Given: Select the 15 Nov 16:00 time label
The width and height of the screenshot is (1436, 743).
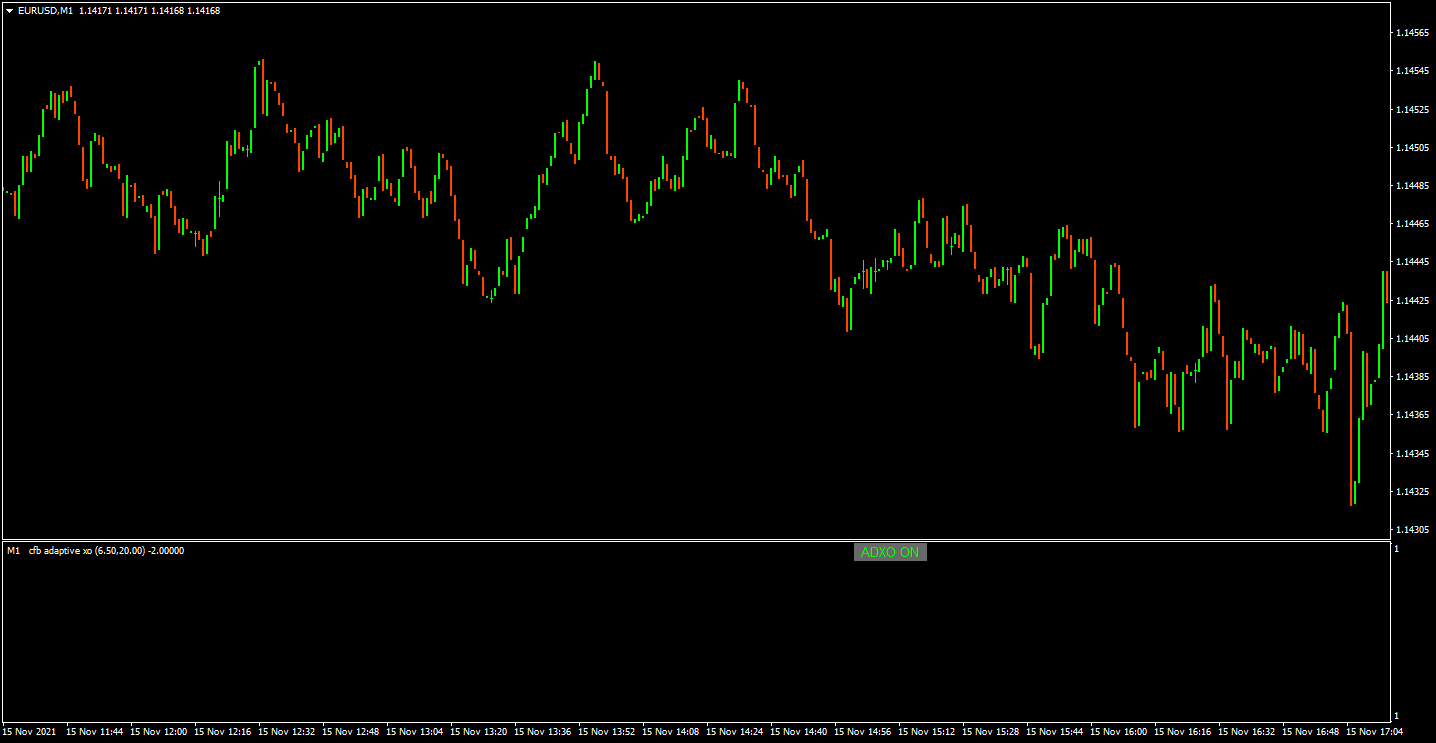Looking at the screenshot, I should tap(1119, 732).
